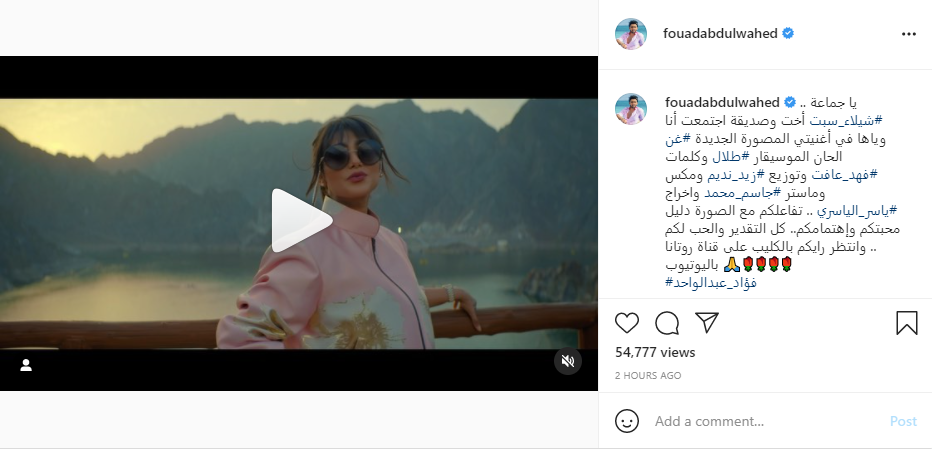Open hashtag #فؤاد_عبدالواحد
This screenshot has width=932, height=449.
tap(711, 282)
